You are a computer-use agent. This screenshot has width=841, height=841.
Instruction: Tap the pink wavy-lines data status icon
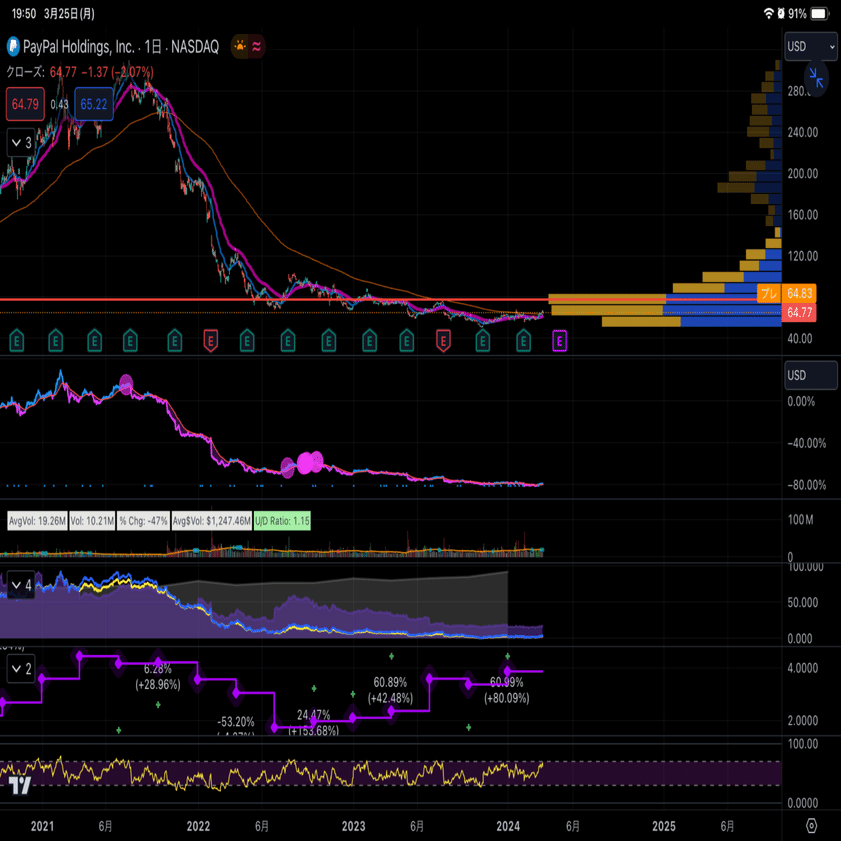[257, 47]
